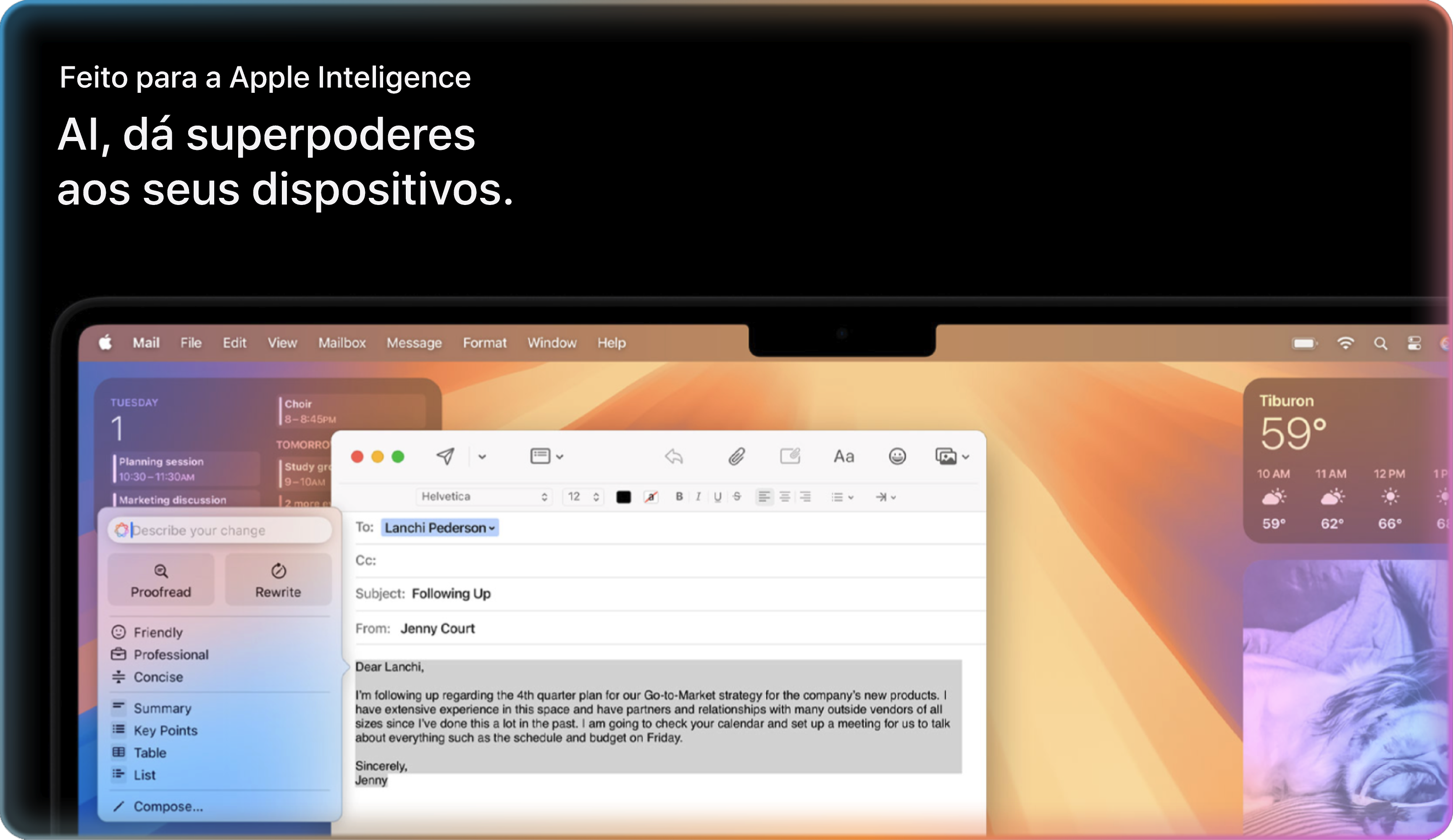Click the markup/annotate compose icon

tap(790, 456)
